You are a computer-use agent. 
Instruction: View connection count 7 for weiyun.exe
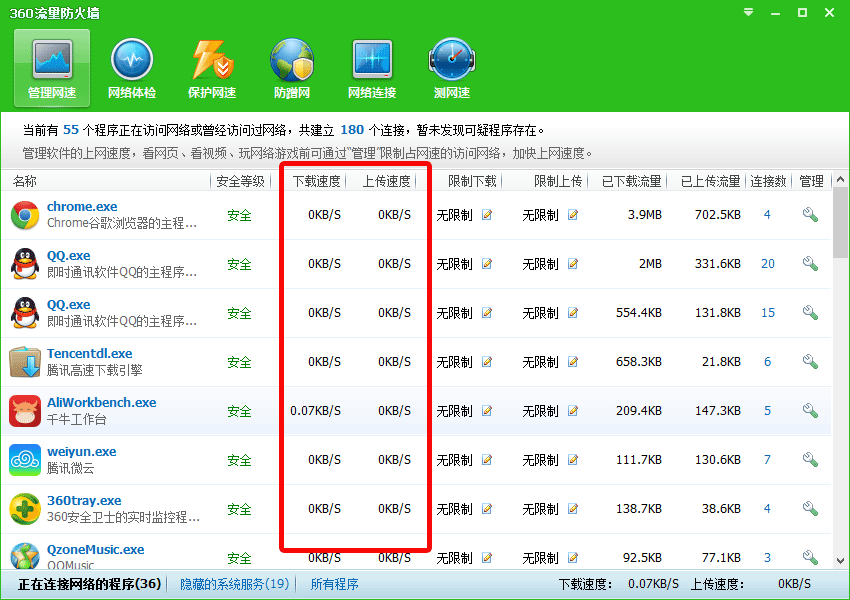(x=767, y=460)
